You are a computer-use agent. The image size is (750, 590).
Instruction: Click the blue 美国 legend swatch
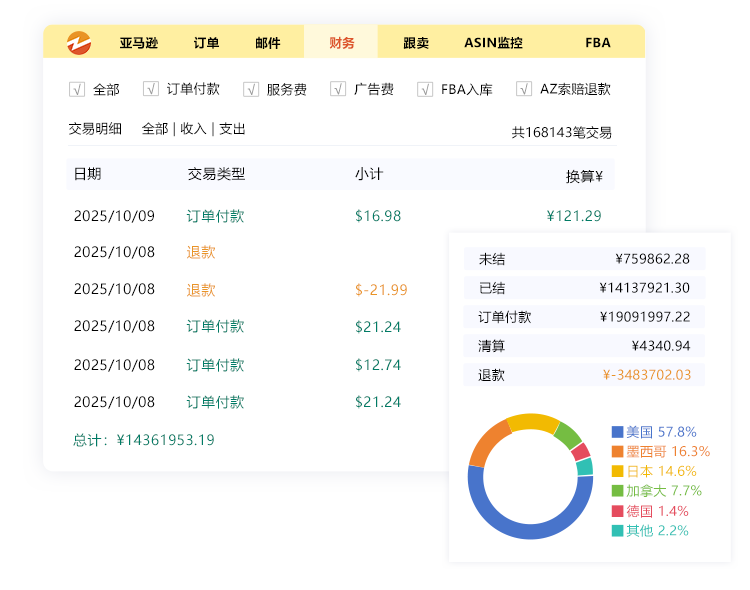click(617, 432)
